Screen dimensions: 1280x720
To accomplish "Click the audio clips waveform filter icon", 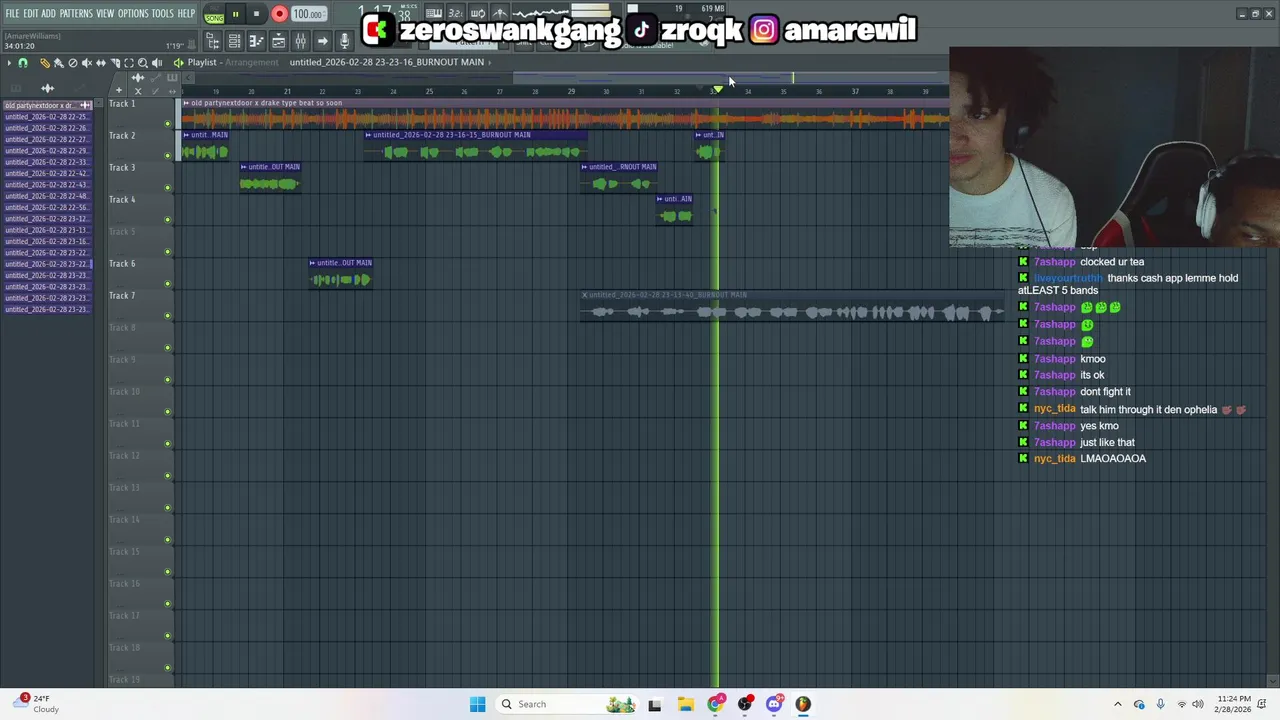I will (47, 88).
